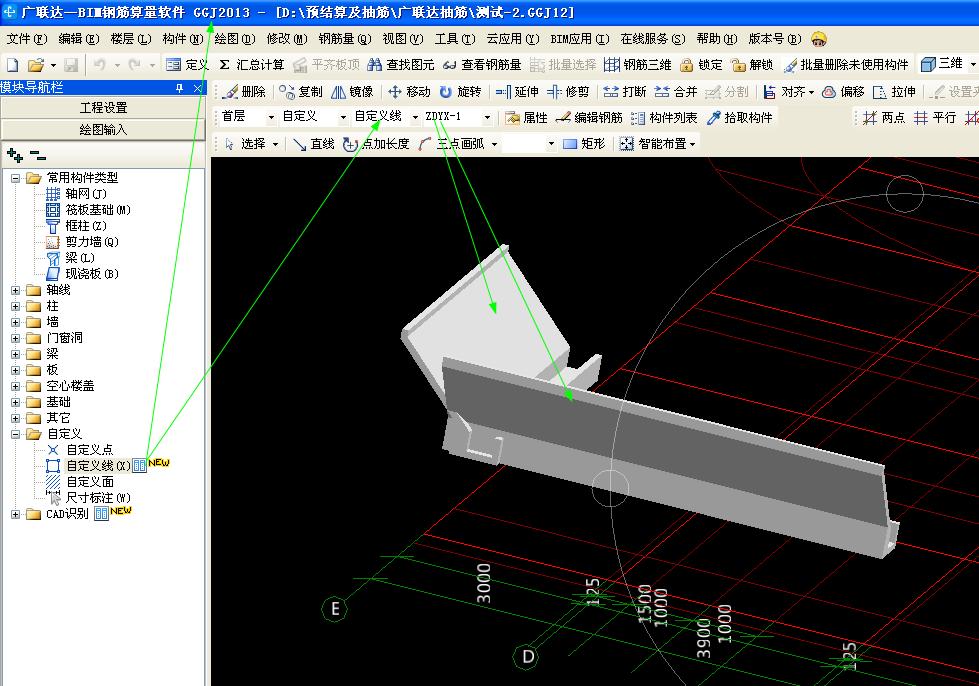Click the 绘图输入 button

[x=103, y=129]
